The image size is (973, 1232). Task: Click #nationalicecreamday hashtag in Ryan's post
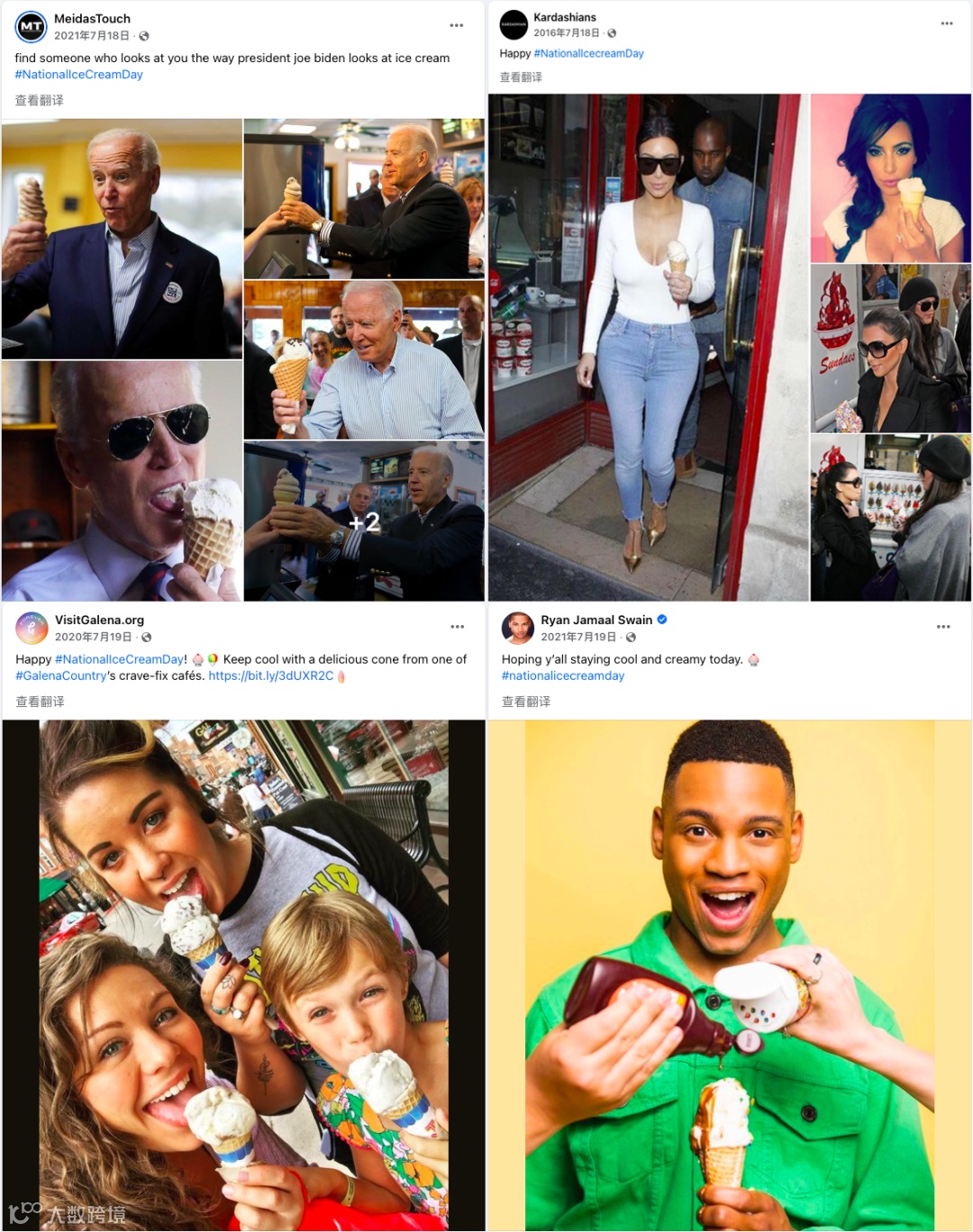(563, 675)
